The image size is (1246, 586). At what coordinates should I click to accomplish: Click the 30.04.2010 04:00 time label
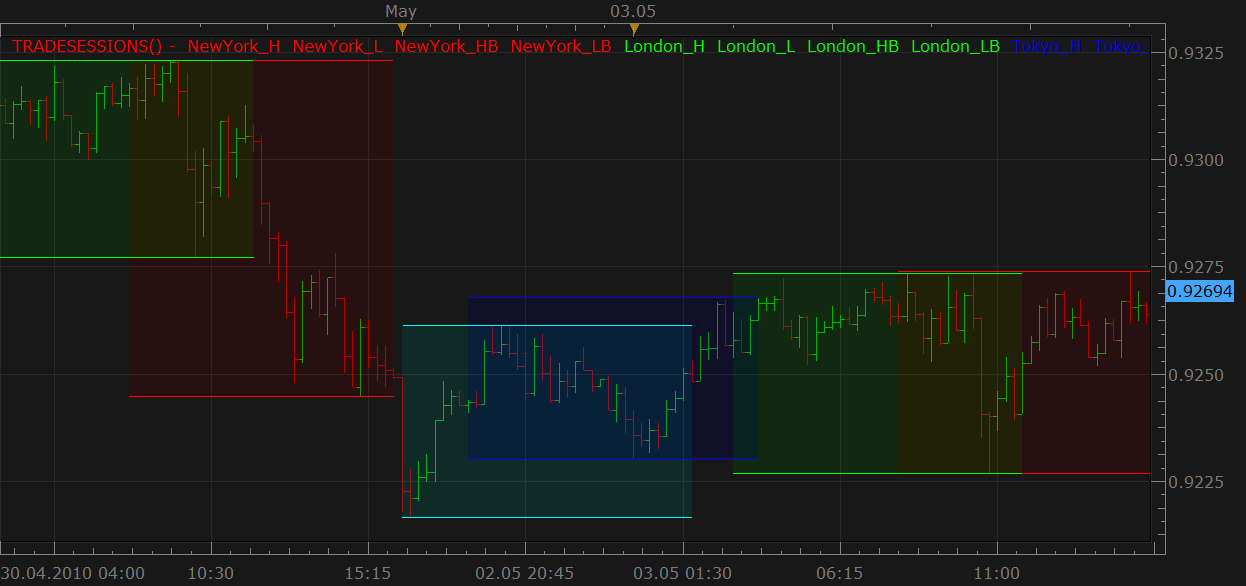tap(73, 574)
